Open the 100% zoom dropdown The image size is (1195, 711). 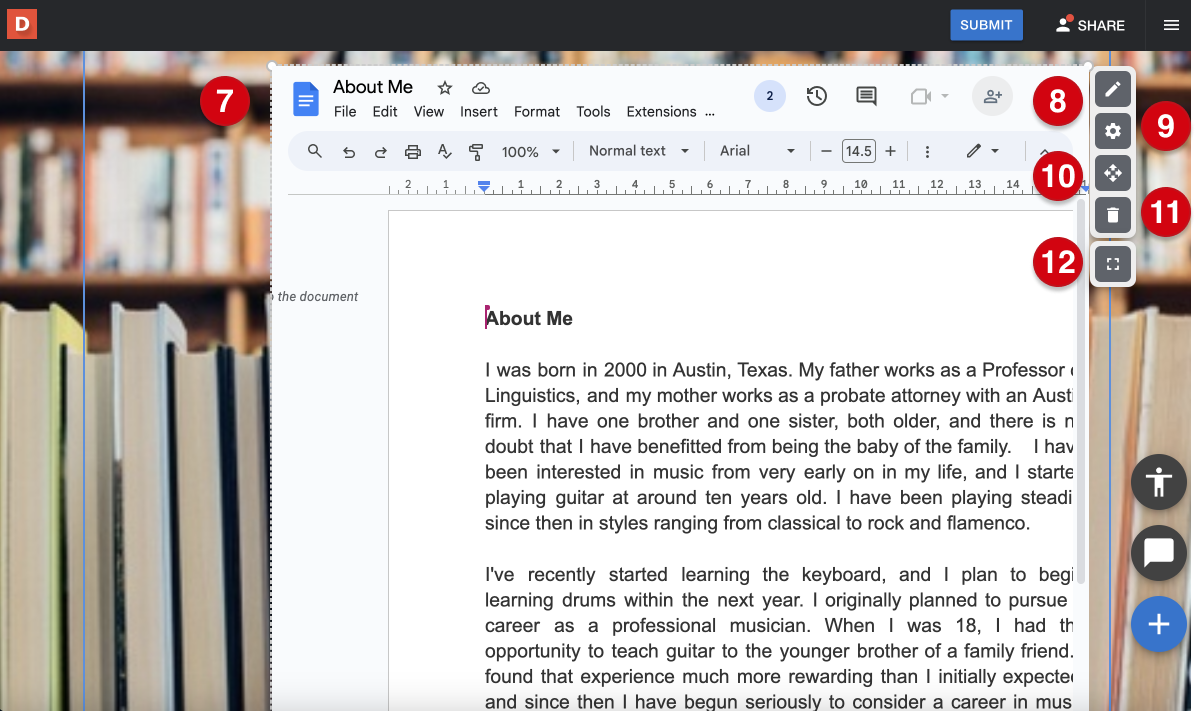pyautogui.click(x=530, y=152)
